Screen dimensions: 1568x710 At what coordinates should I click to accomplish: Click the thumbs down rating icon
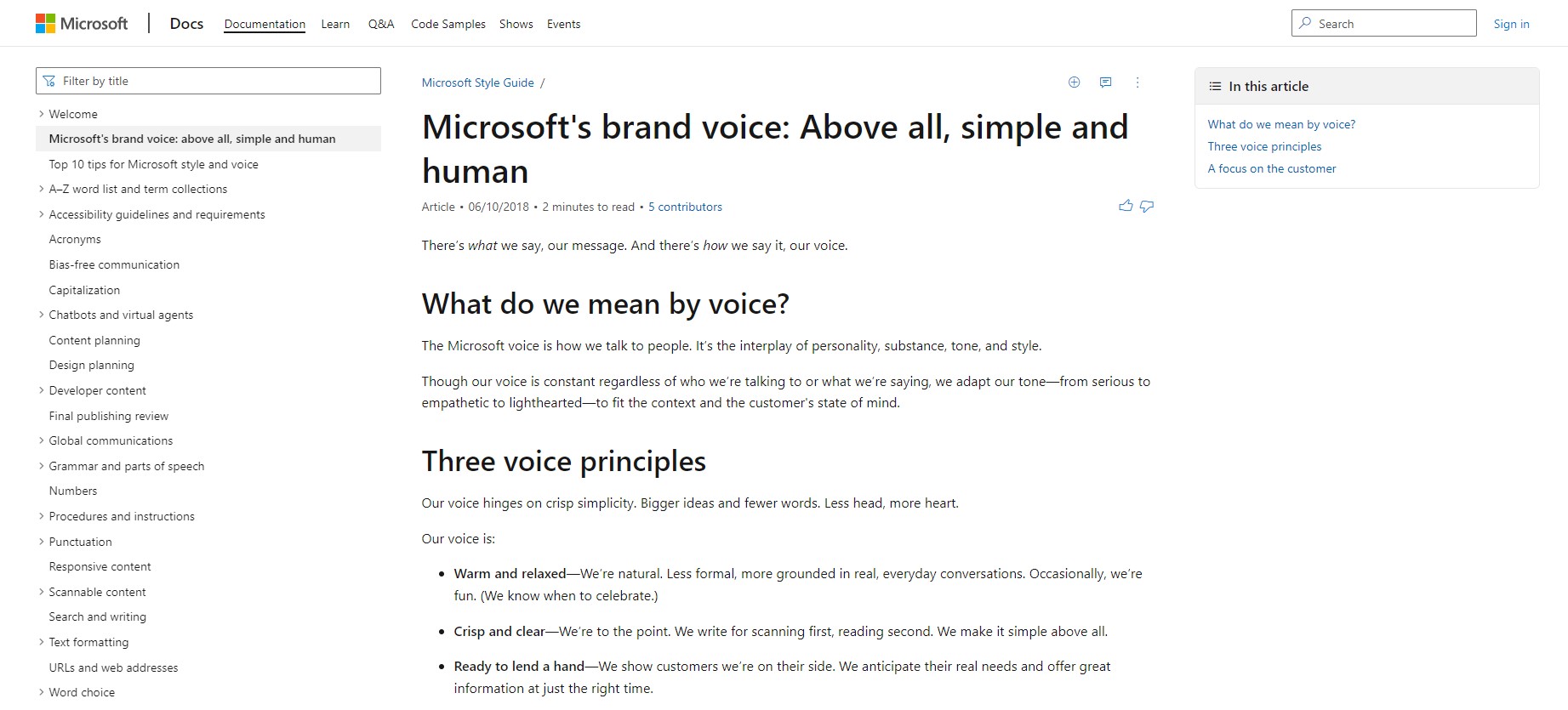[1145, 207]
